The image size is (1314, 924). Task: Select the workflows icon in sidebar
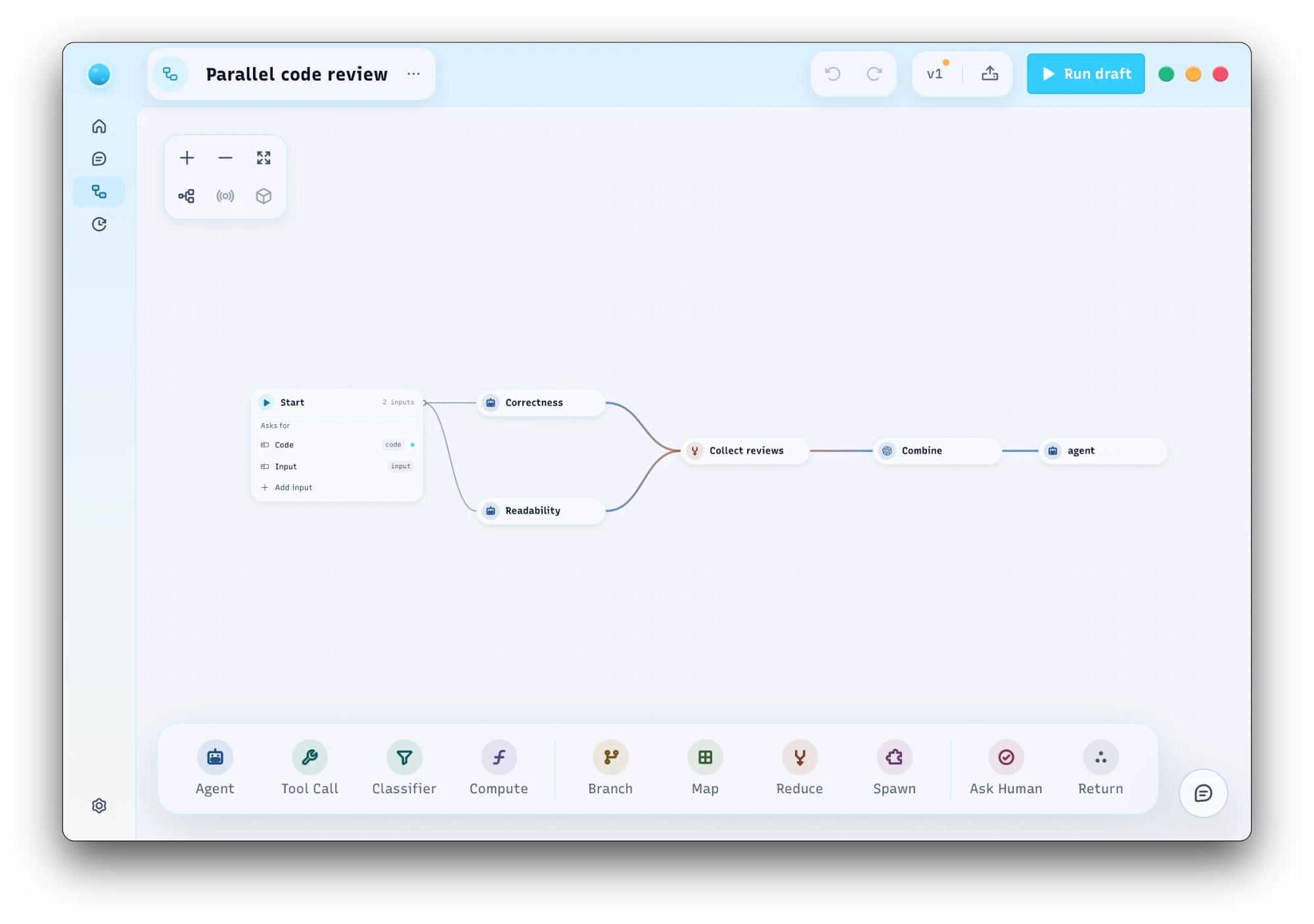[x=99, y=192]
